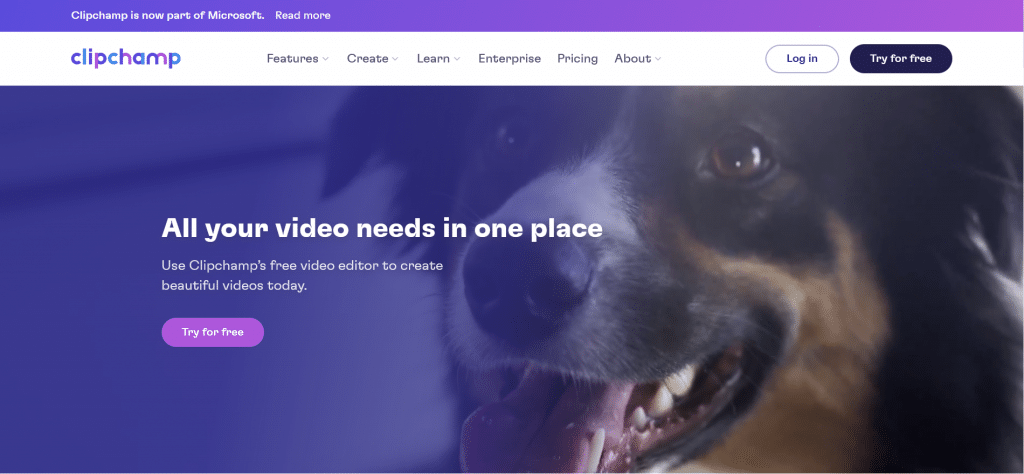This screenshot has height=474, width=1024.
Task: Expand the Create dropdown menu
Action: pyautogui.click(x=372, y=59)
